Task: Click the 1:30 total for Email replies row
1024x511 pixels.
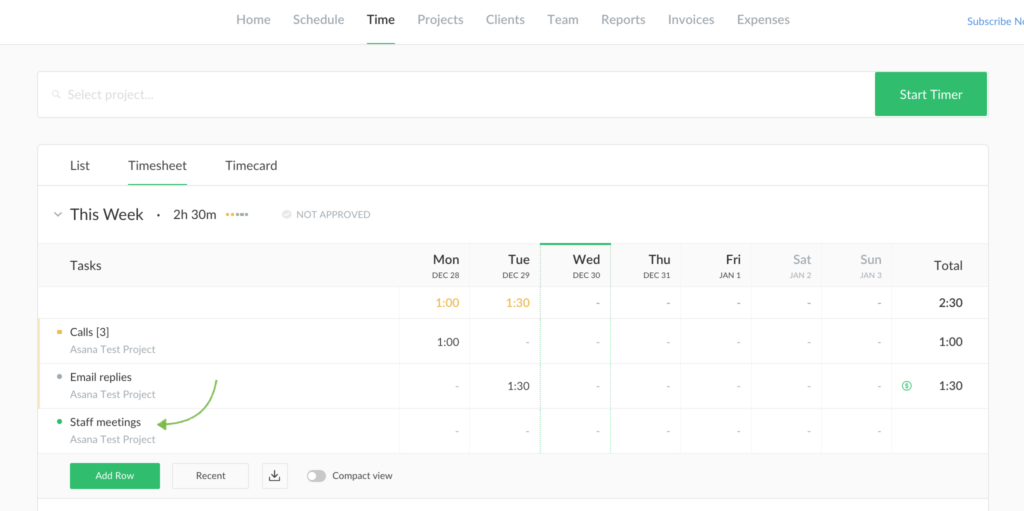Action: pyautogui.click(x=951, y=386)
